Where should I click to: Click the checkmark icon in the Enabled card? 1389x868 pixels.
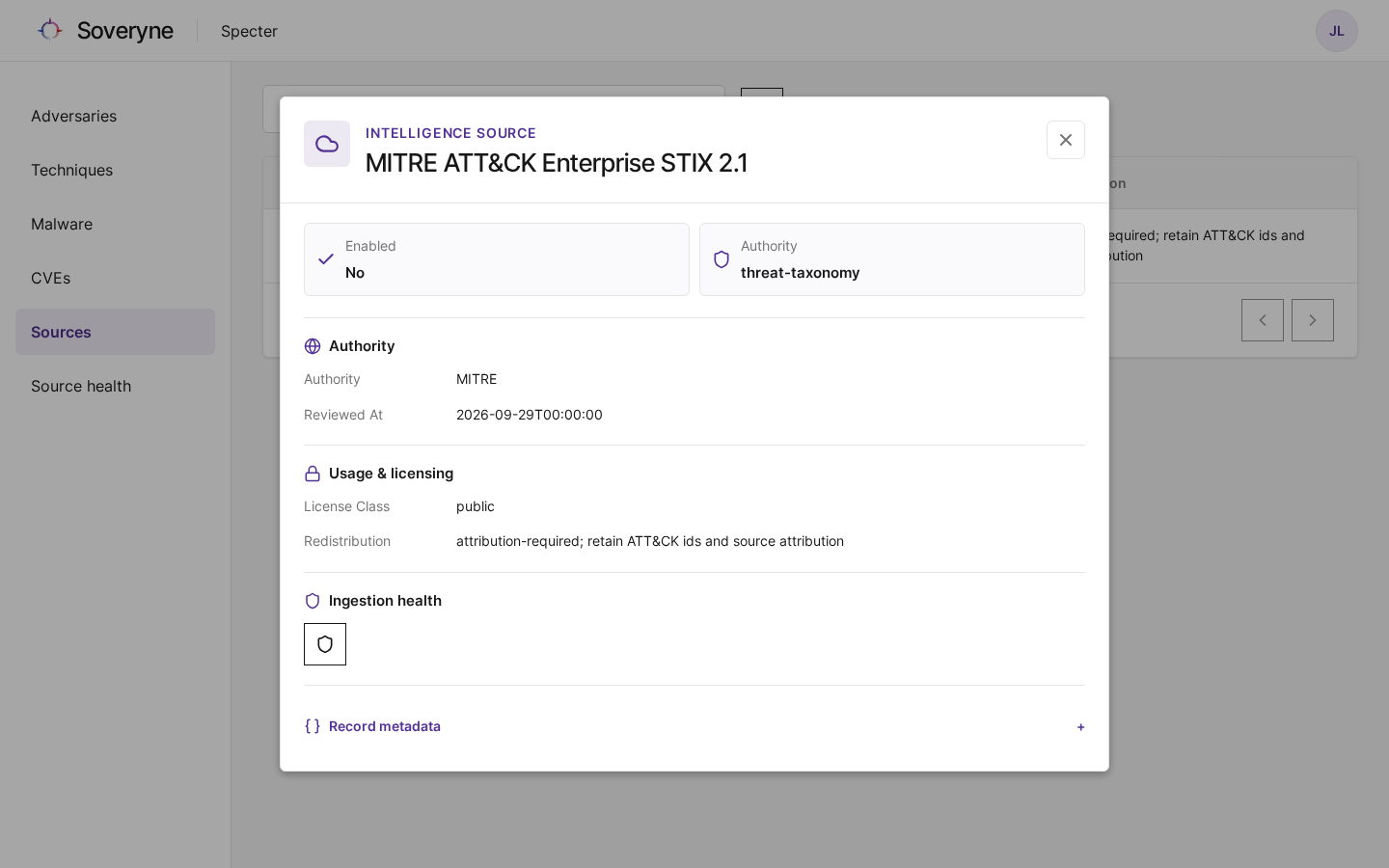[x=326, y=259]
